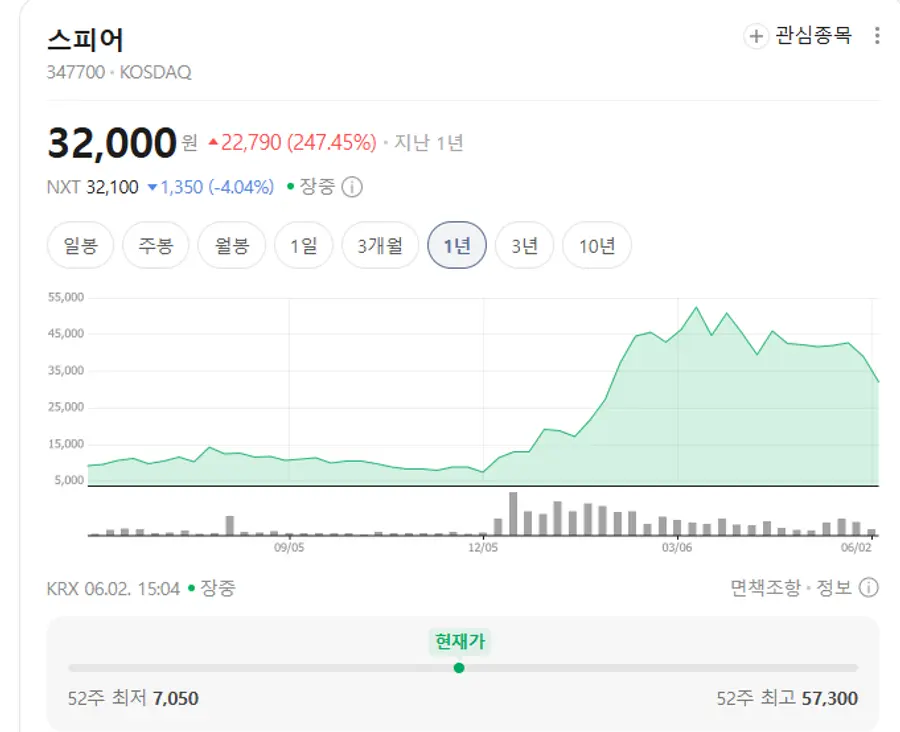Open the 면책조항 disclaimer link
This screenshot has height=732, width=900.
765,587
